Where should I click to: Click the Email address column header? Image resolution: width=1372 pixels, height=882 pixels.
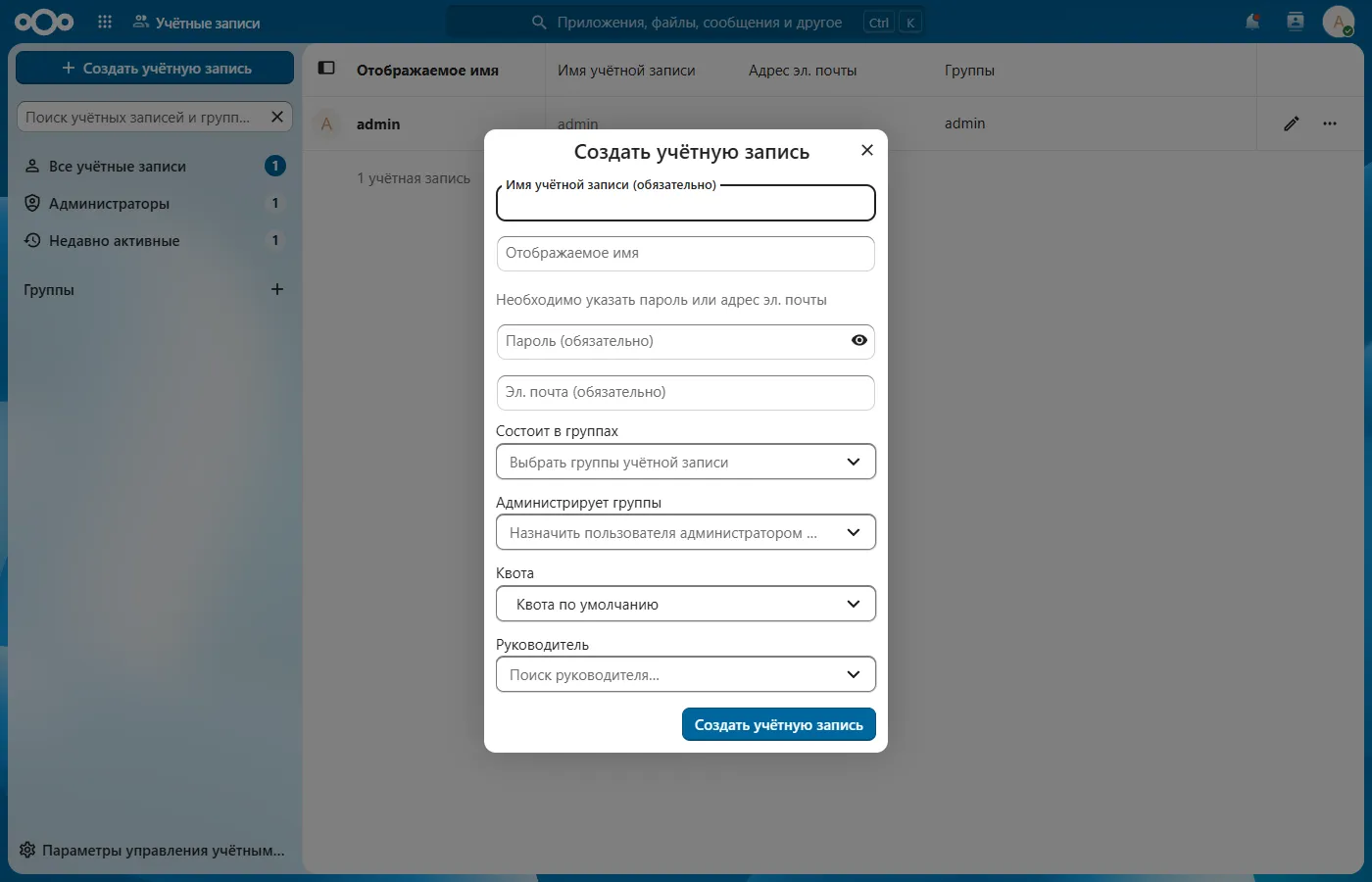click(x=803, y=70)
